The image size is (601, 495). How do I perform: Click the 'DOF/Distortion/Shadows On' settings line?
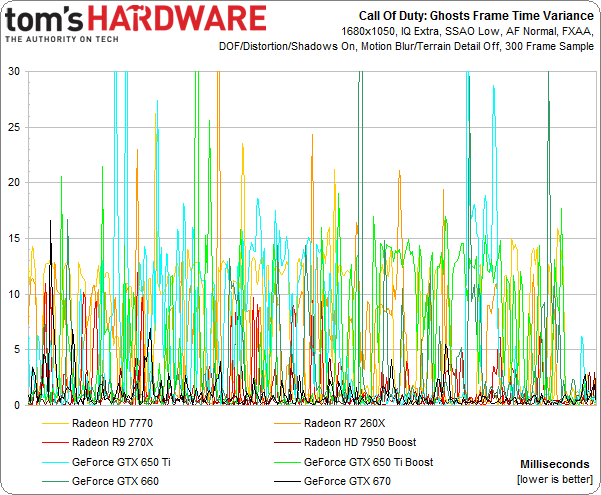point(406,46)
